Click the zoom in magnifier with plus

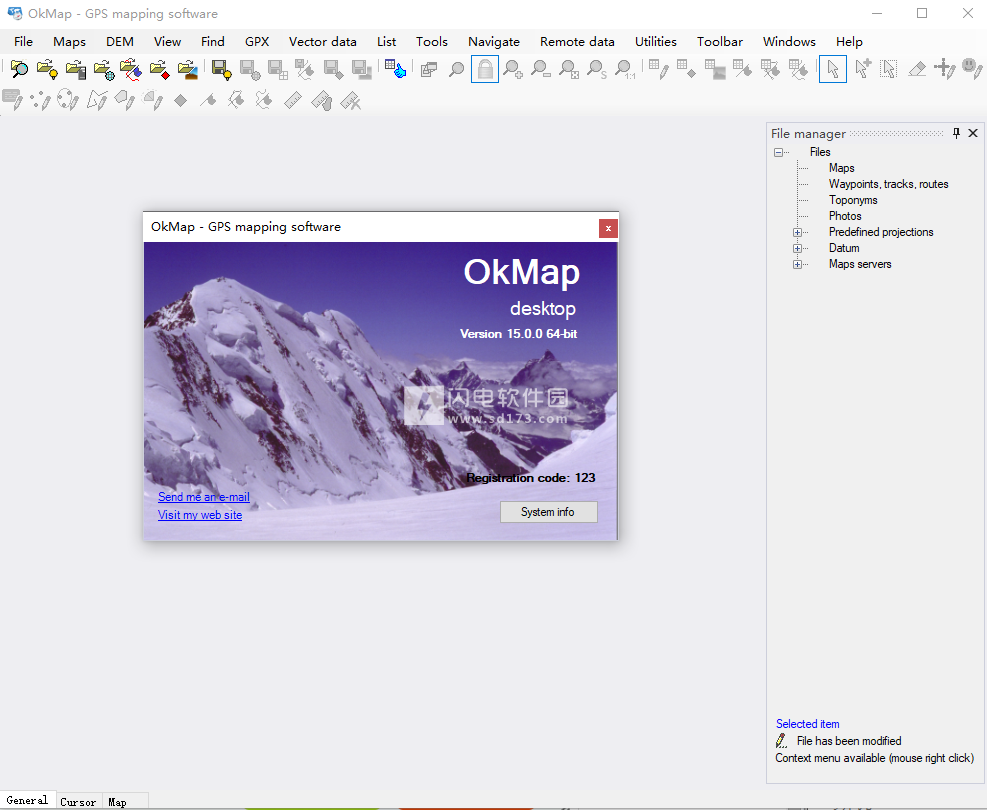pyautogui.click(x=512, y=69)
